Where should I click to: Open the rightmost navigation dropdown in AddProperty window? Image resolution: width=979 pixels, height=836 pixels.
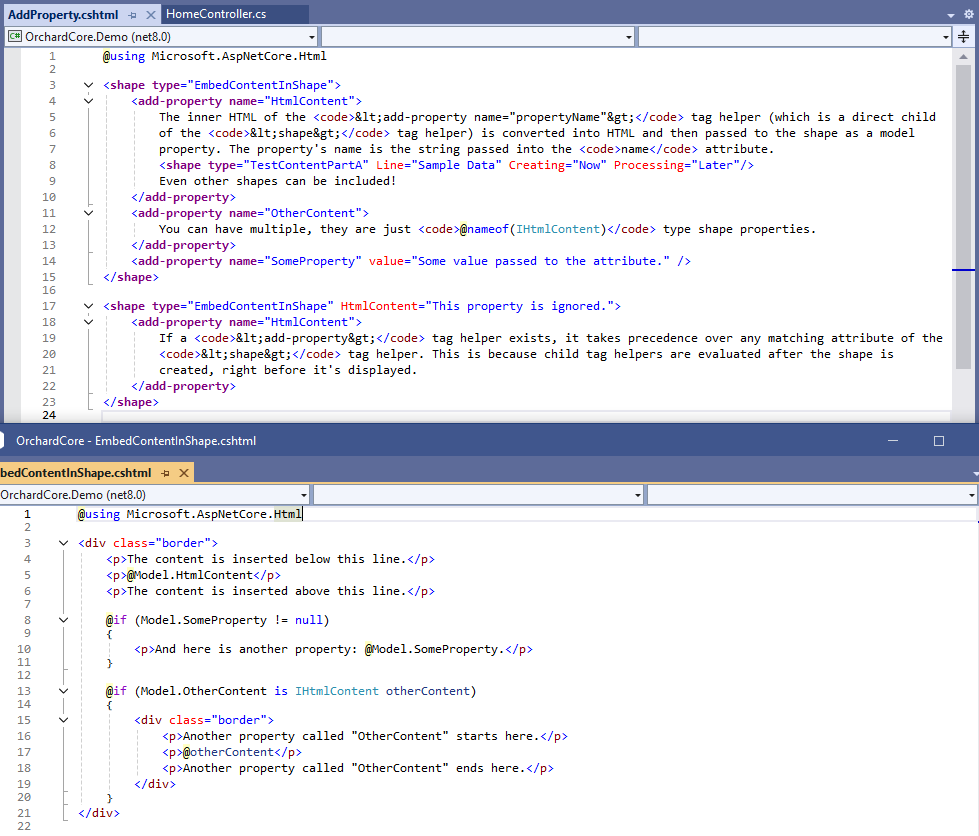[795, 37]
